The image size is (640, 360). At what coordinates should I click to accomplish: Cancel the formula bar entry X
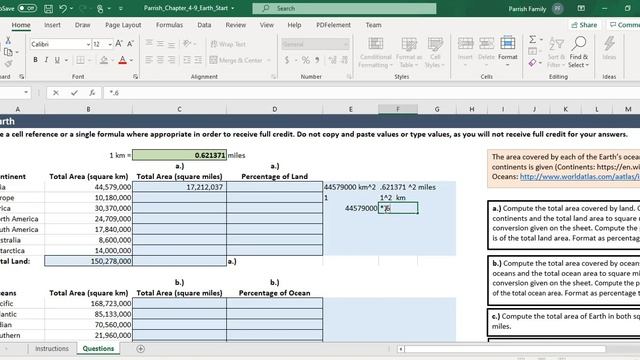[56, 93]
